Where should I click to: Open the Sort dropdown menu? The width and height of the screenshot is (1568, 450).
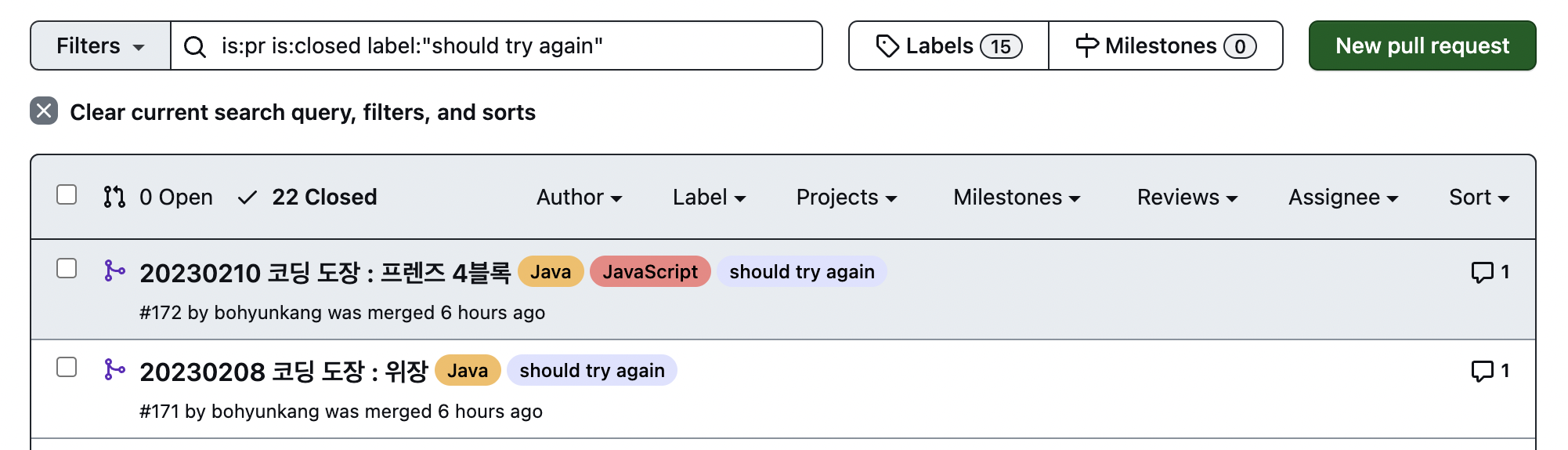1479,198
